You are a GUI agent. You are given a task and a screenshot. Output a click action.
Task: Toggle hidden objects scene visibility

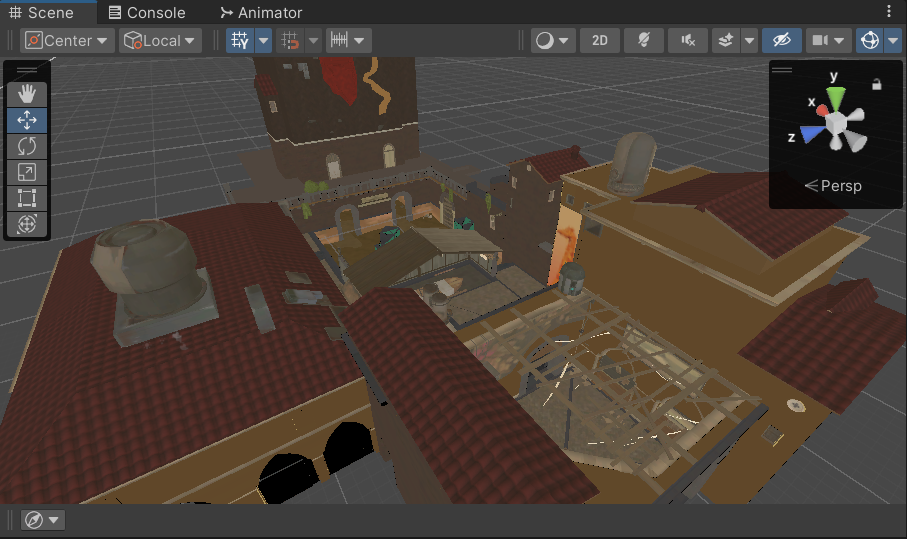pos(781,41)
